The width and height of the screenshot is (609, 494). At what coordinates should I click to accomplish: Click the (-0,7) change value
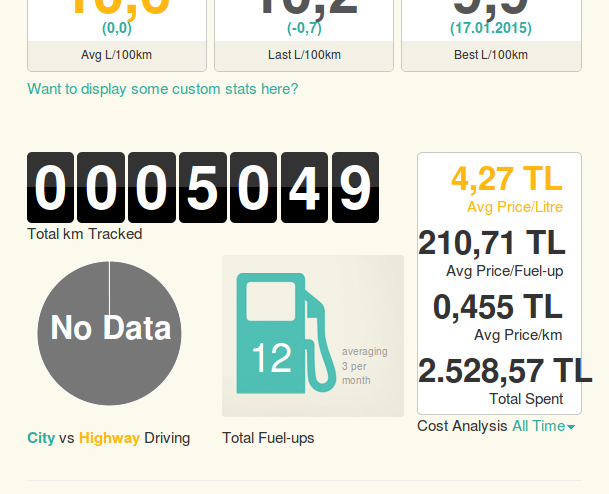point(304,28)
